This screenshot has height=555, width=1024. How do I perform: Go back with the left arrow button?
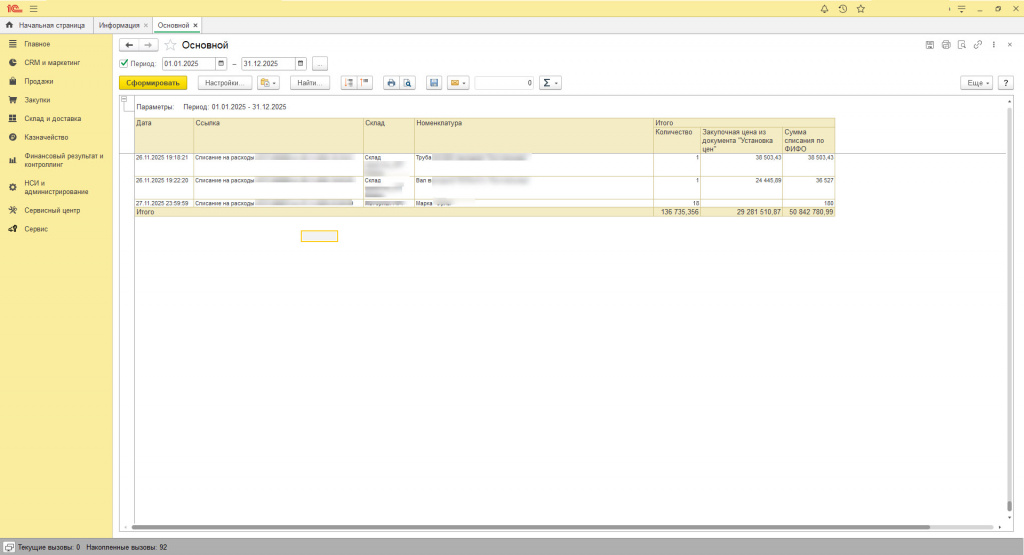[129, 45]
